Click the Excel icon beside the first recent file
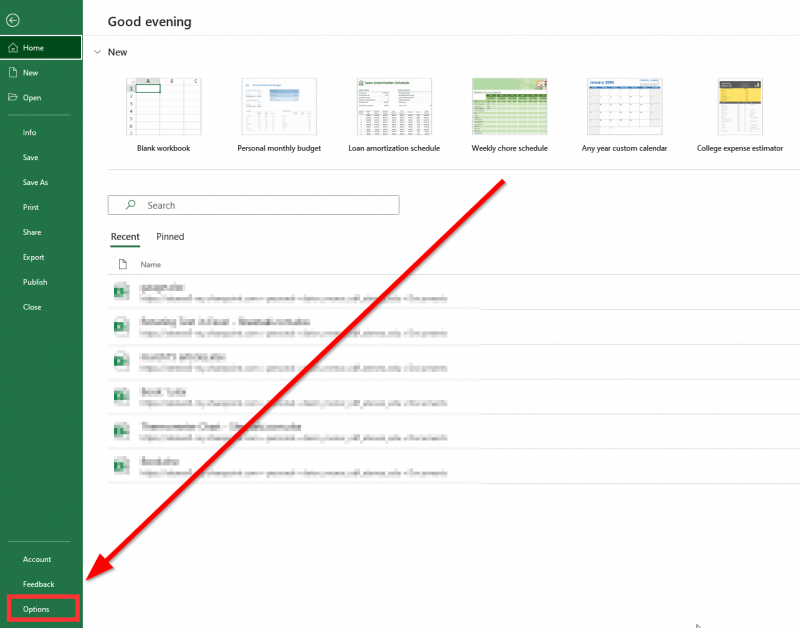This screenshot has width=800, height=628. [122, 291]
